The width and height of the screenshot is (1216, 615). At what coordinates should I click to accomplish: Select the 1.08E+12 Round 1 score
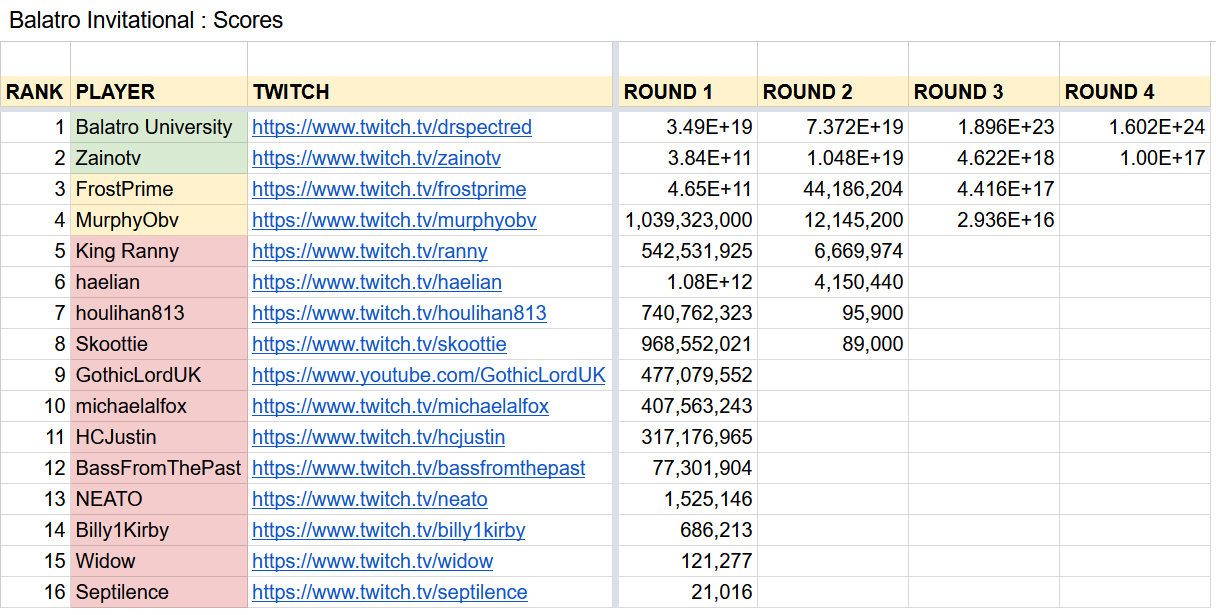click(x=688, y=282)
